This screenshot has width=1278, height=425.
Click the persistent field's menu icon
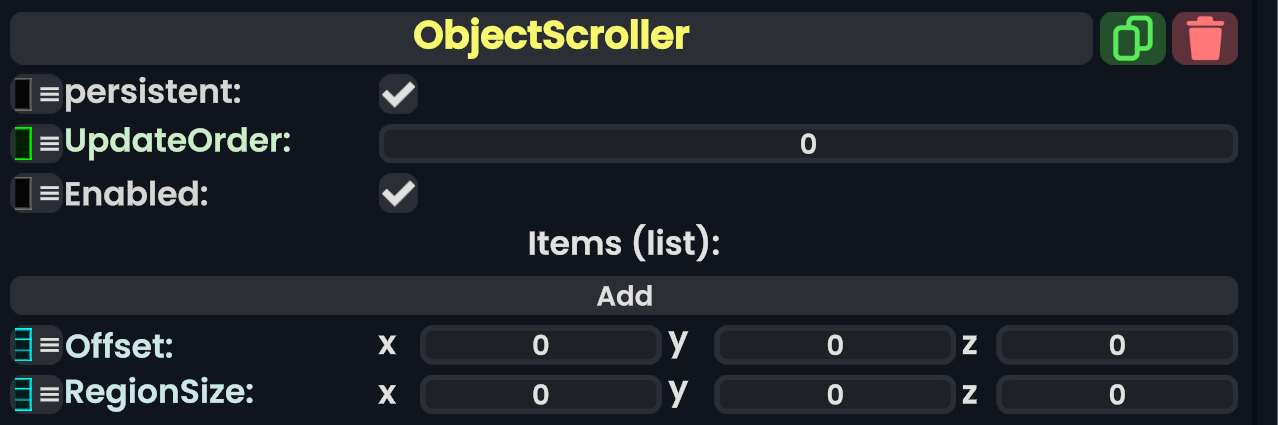pos(49,94)
